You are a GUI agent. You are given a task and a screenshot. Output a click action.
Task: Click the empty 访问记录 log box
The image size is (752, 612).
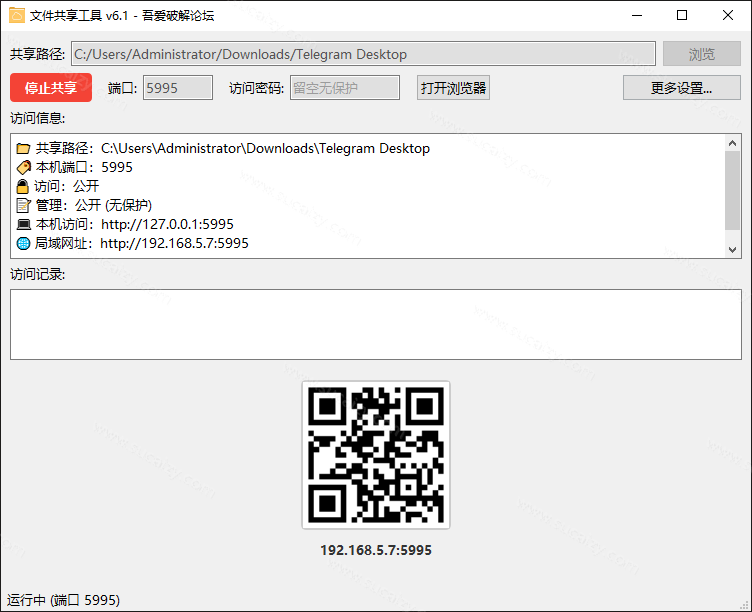point(376,324)
